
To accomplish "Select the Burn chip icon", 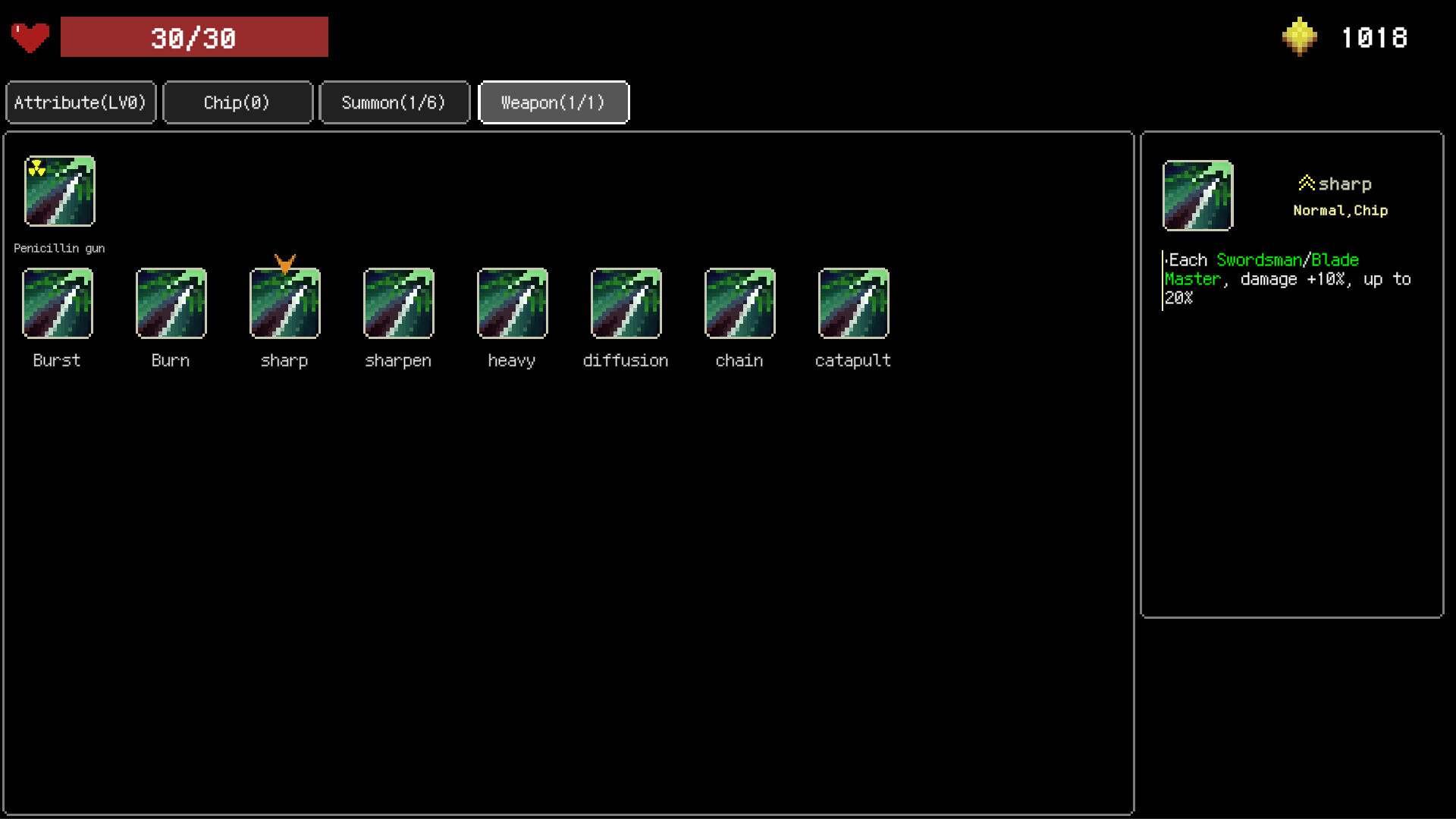I will [x=171, y=303].
